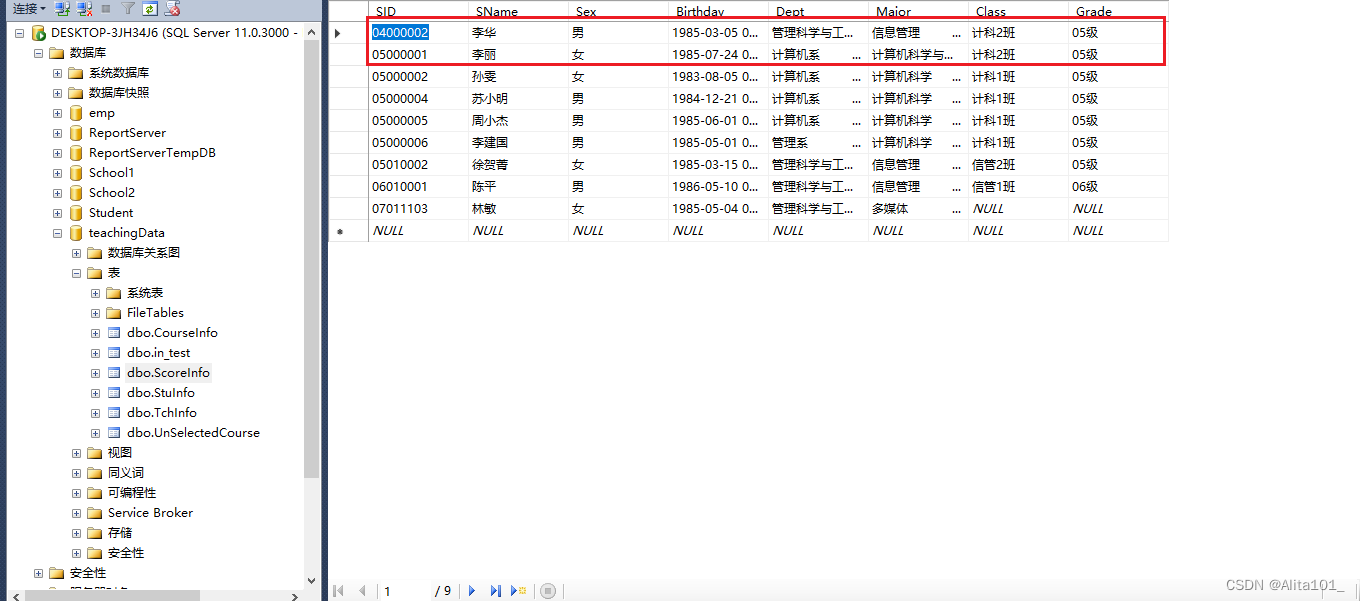Click the script delete icon on toolbar
Image resolution: width=1360 pixels, height=601 pixels.
coord(172,9)
